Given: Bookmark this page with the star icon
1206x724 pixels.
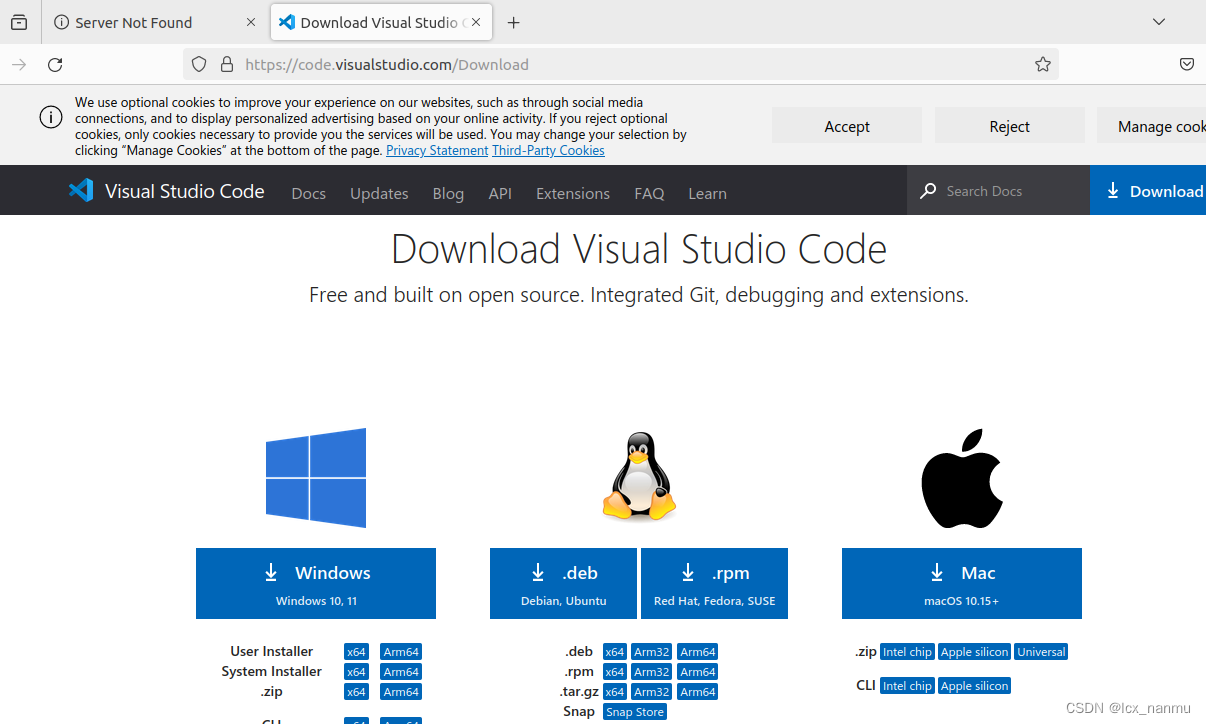Looking at the screenshot, I should tap(1043, 64).
